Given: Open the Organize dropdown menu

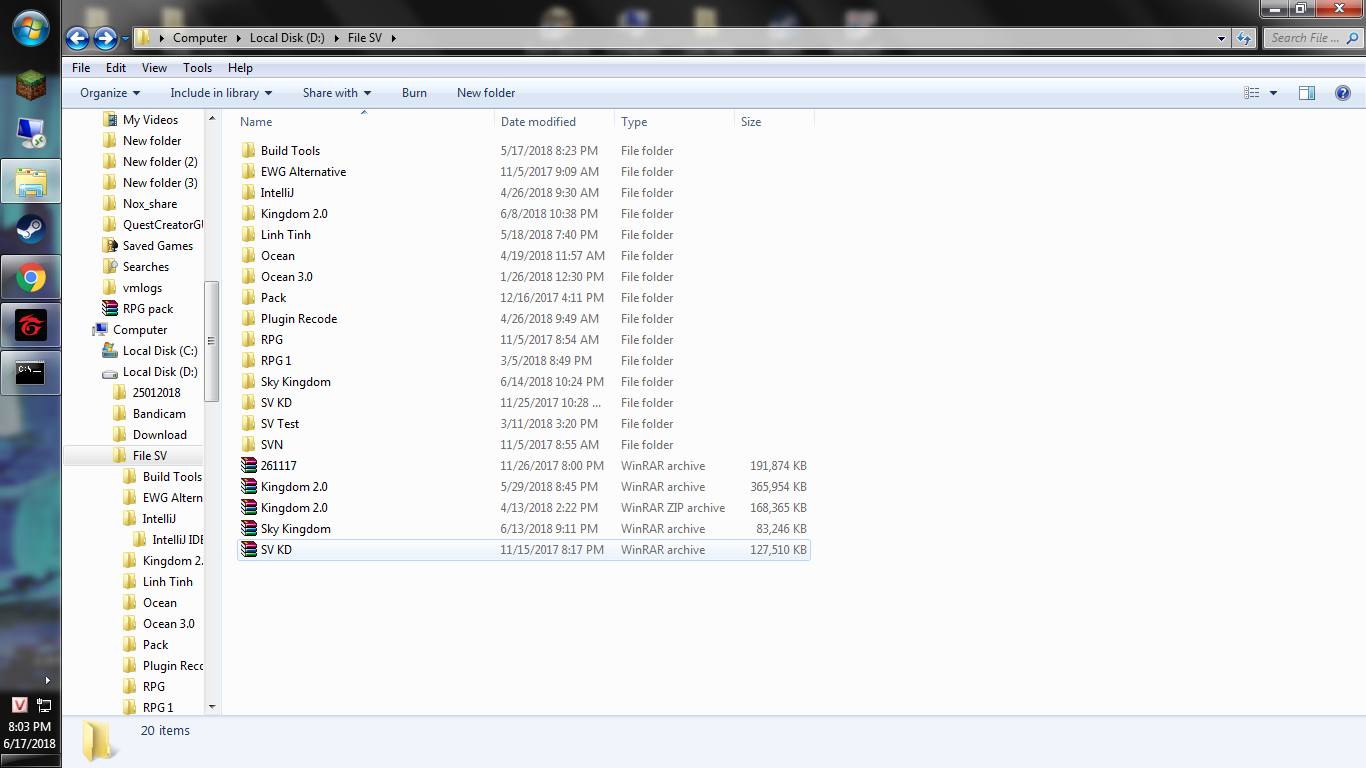Looking at the screenshot, I should [110, 93].
